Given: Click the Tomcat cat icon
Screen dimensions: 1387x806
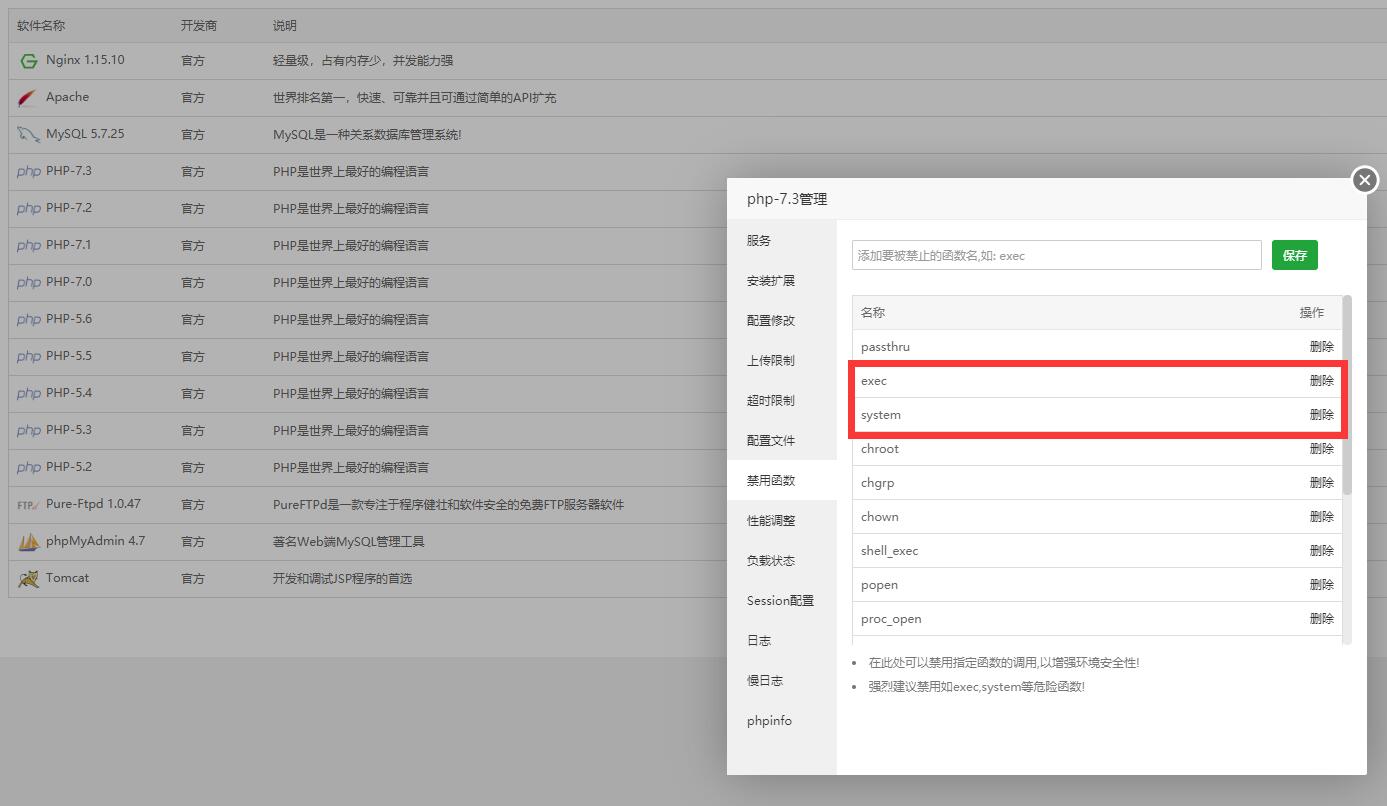Looking at the screenshot, I should 29,579.
